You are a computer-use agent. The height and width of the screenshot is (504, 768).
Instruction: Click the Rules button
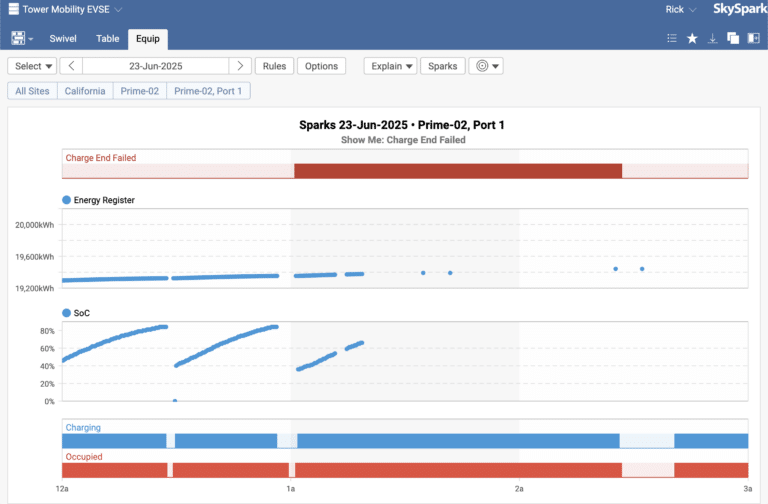[x=275, y=66]
